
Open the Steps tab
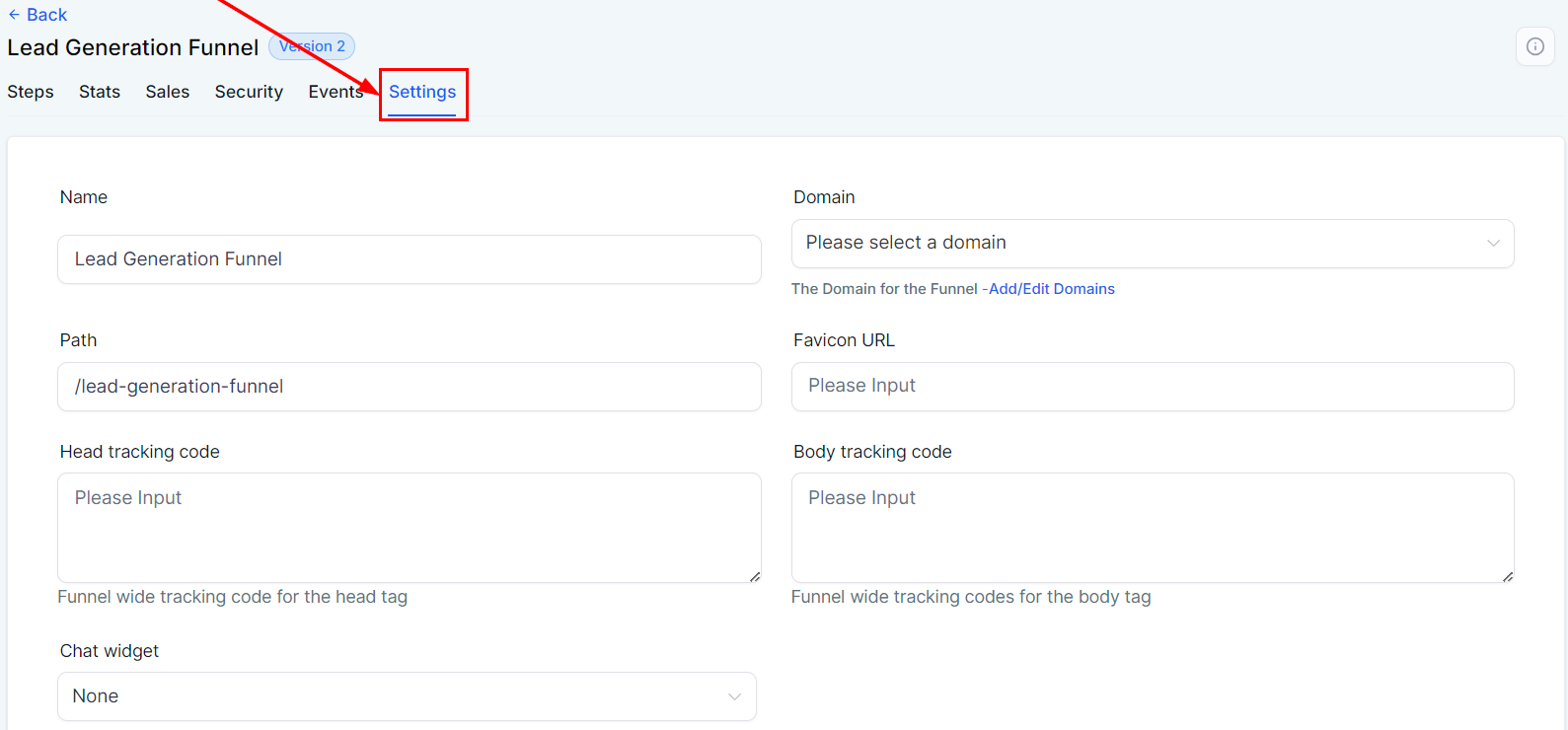click(31, 92)
